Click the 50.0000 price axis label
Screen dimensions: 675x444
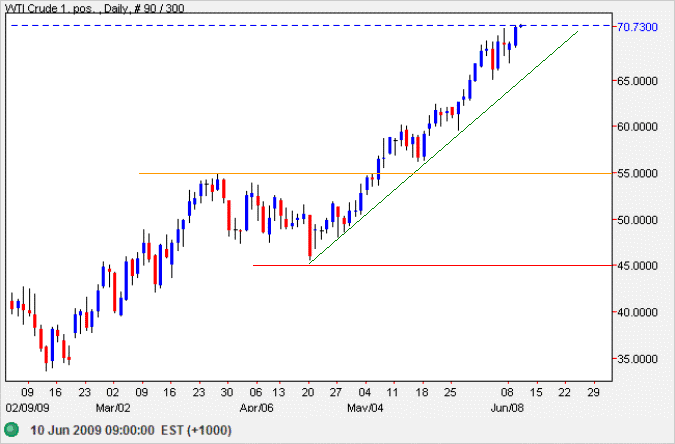[x=637, y=220]
